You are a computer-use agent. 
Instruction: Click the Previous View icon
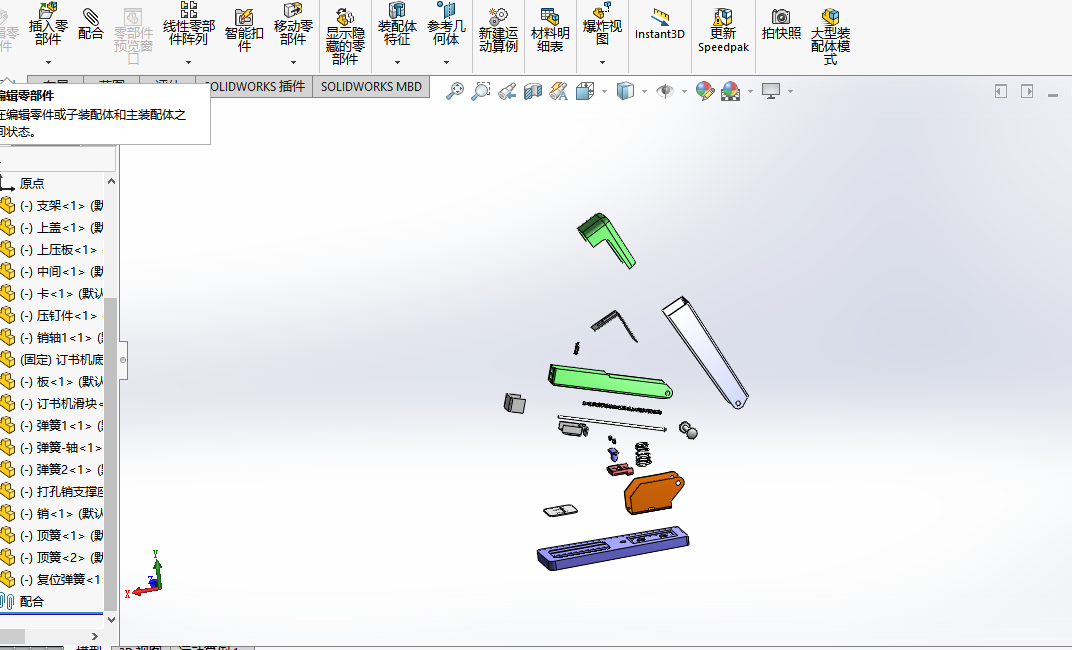pyautogui.click(x=507, y=91)
